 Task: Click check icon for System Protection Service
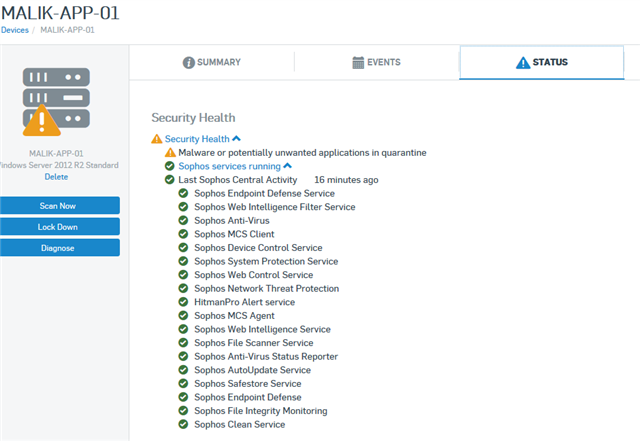(x=183, y=261)
